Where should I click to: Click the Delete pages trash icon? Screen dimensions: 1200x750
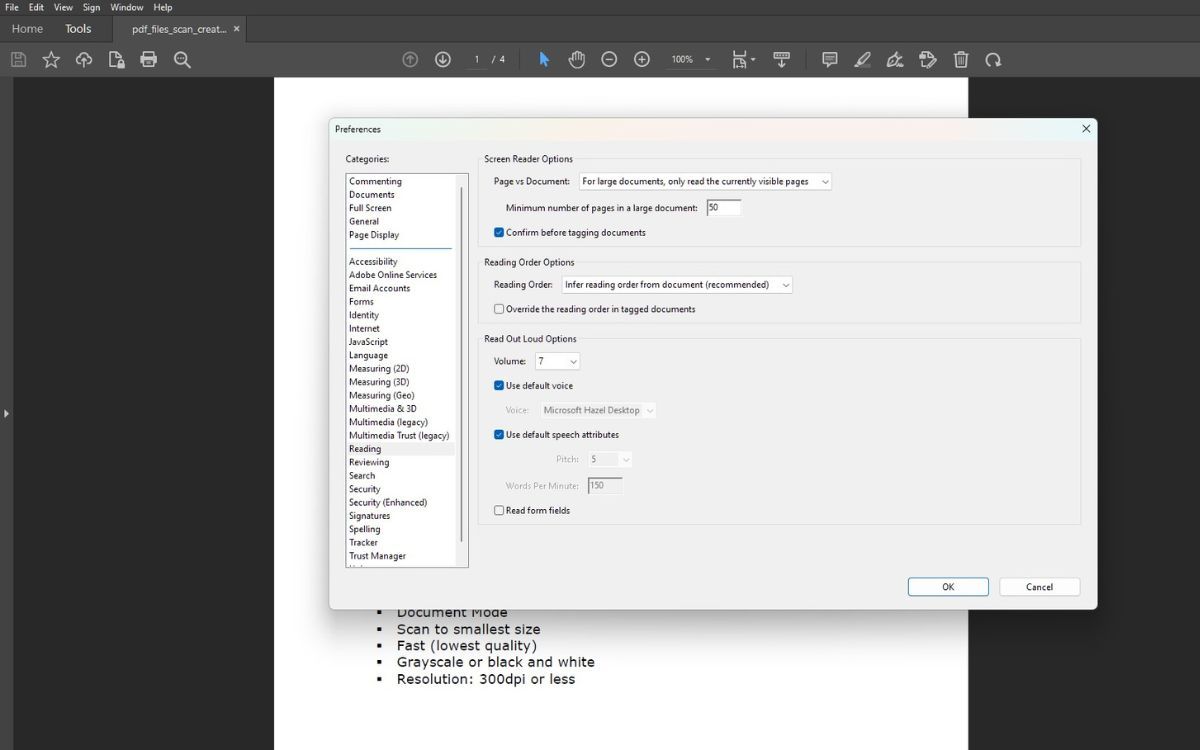pyautogui.click(x=960, y=59)
